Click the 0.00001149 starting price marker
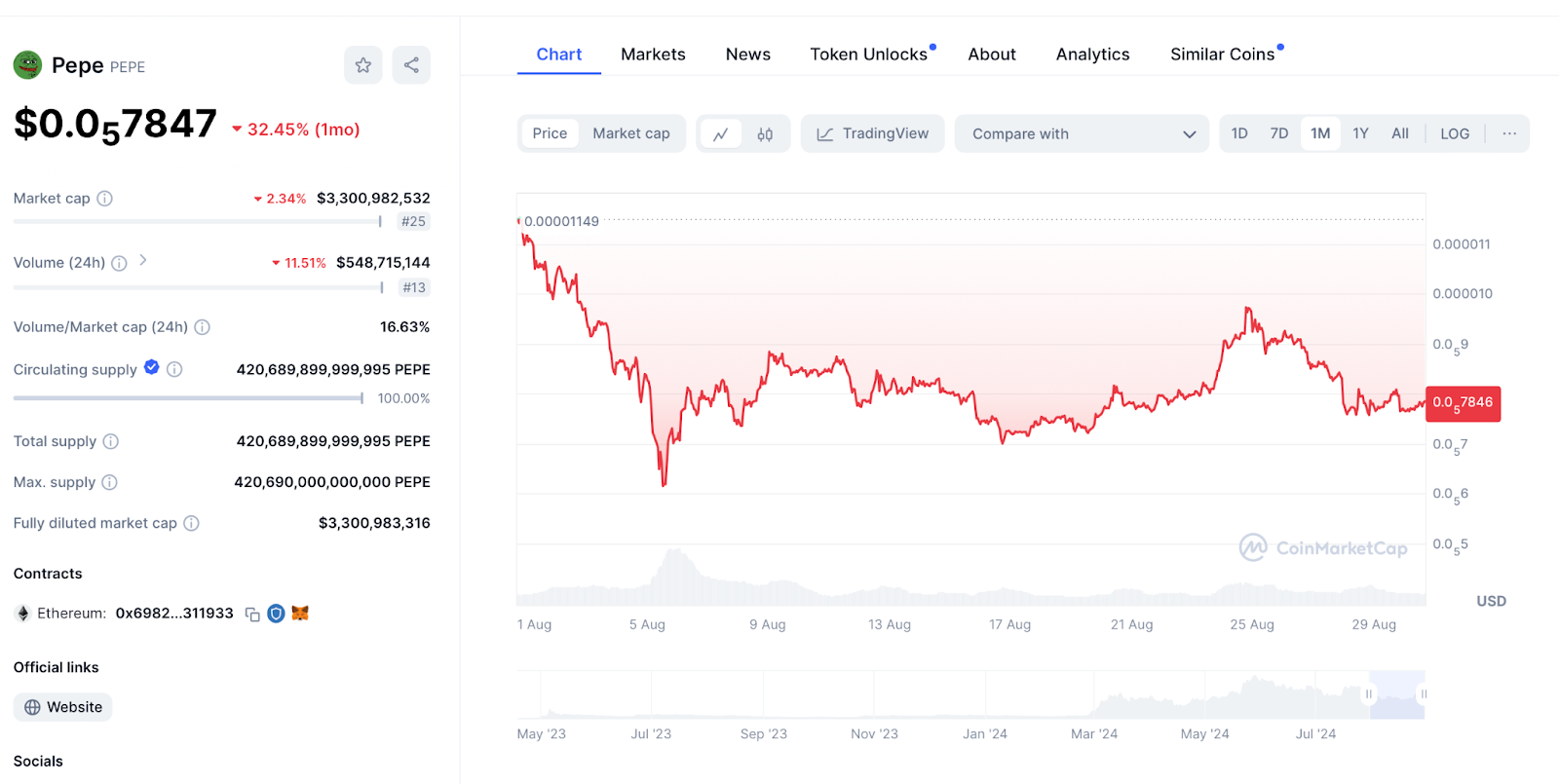Viewport: 1559px width, 784px height. (x=561, y=221)
